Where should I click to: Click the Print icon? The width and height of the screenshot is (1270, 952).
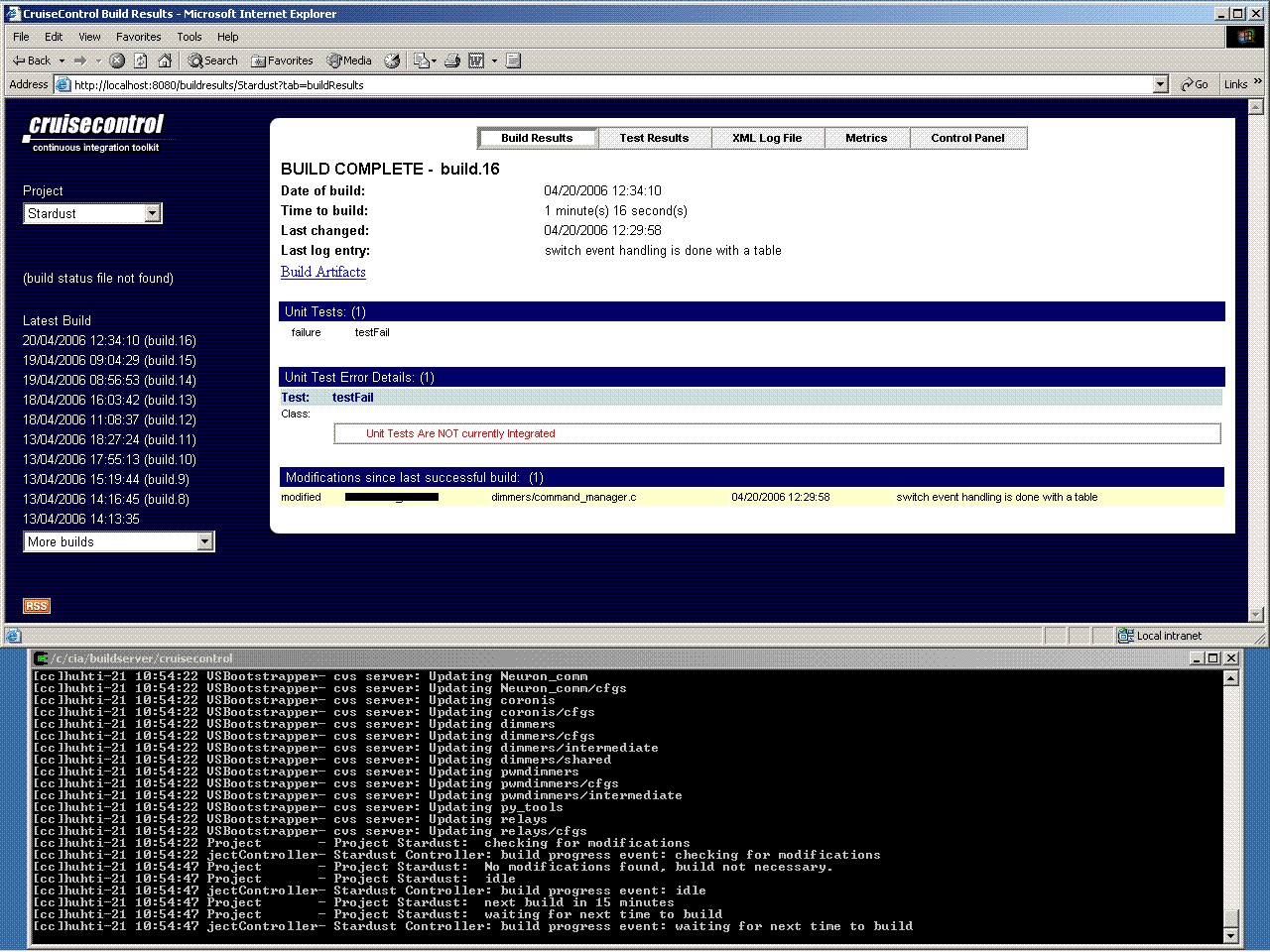coord(452,60)
